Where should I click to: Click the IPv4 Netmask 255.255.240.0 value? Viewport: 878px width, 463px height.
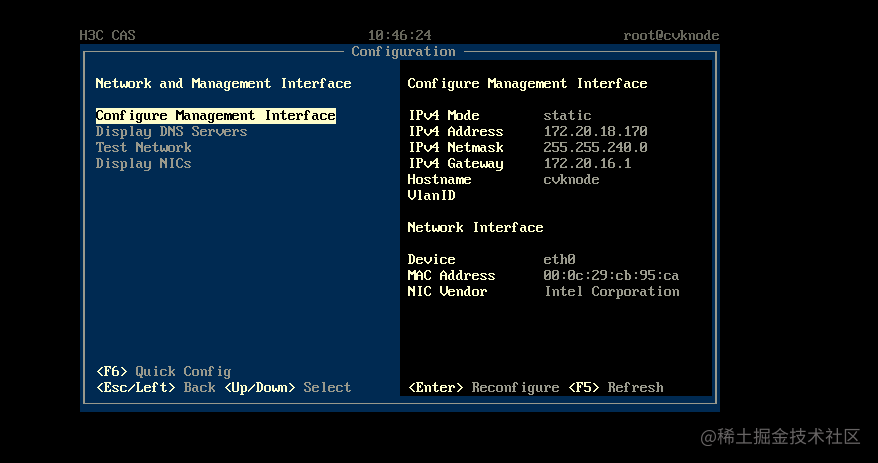595,148
